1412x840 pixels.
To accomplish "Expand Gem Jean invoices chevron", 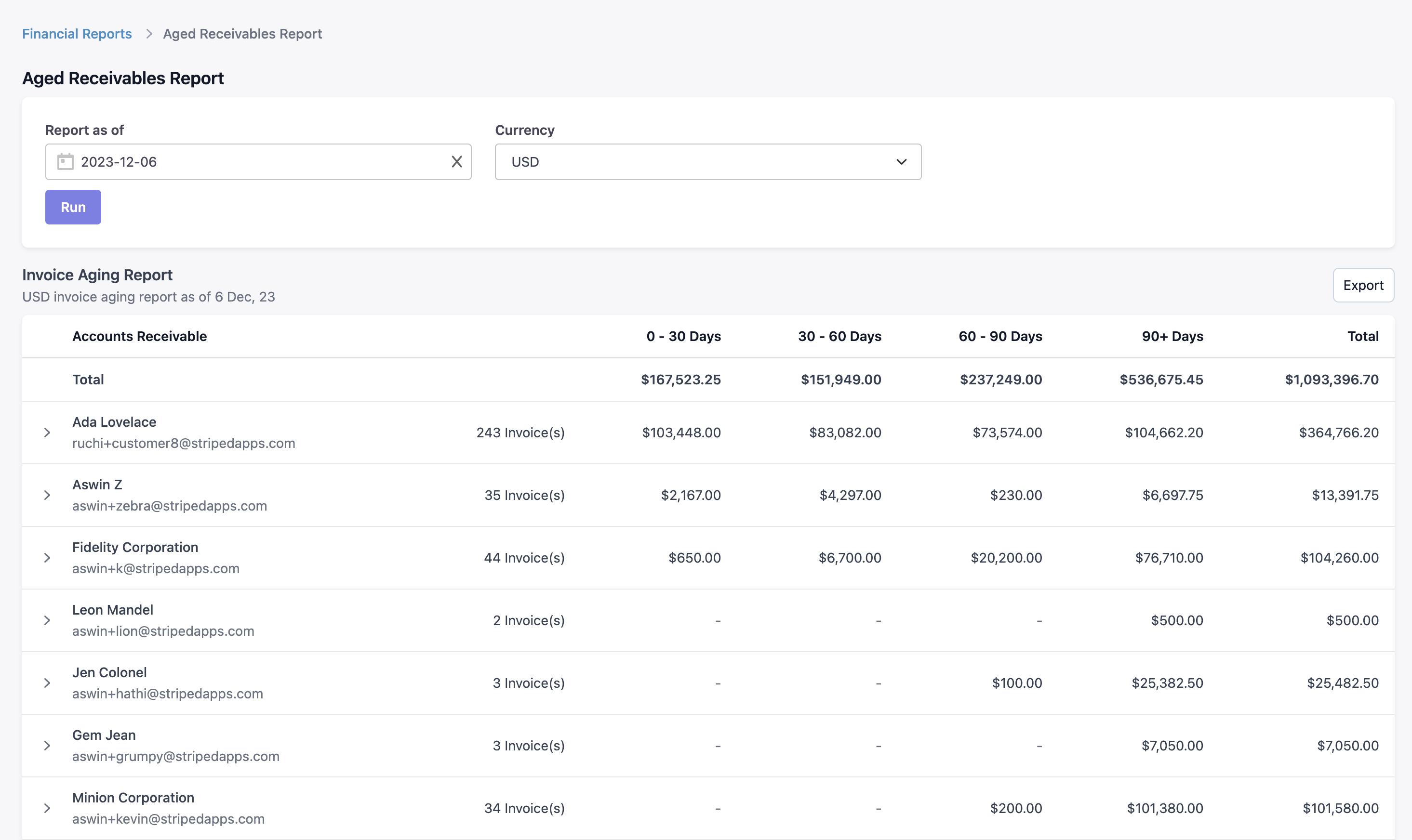I will pos(47,746).
